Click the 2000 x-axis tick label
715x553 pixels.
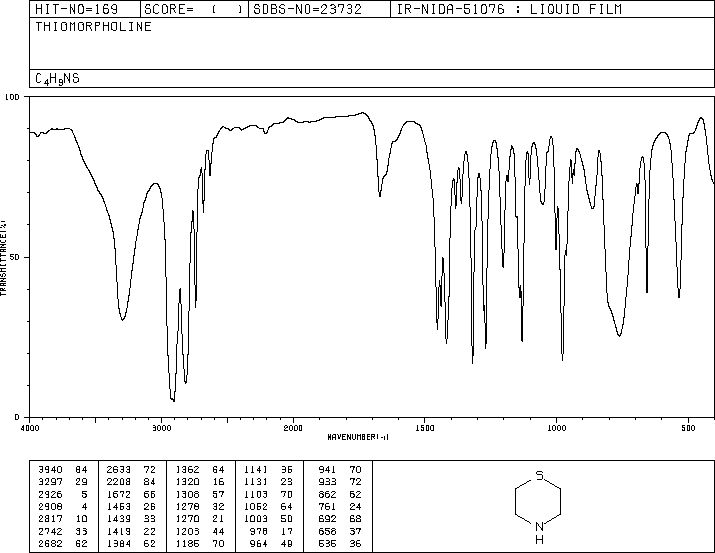pyautogui.click(x=293, y=428)
